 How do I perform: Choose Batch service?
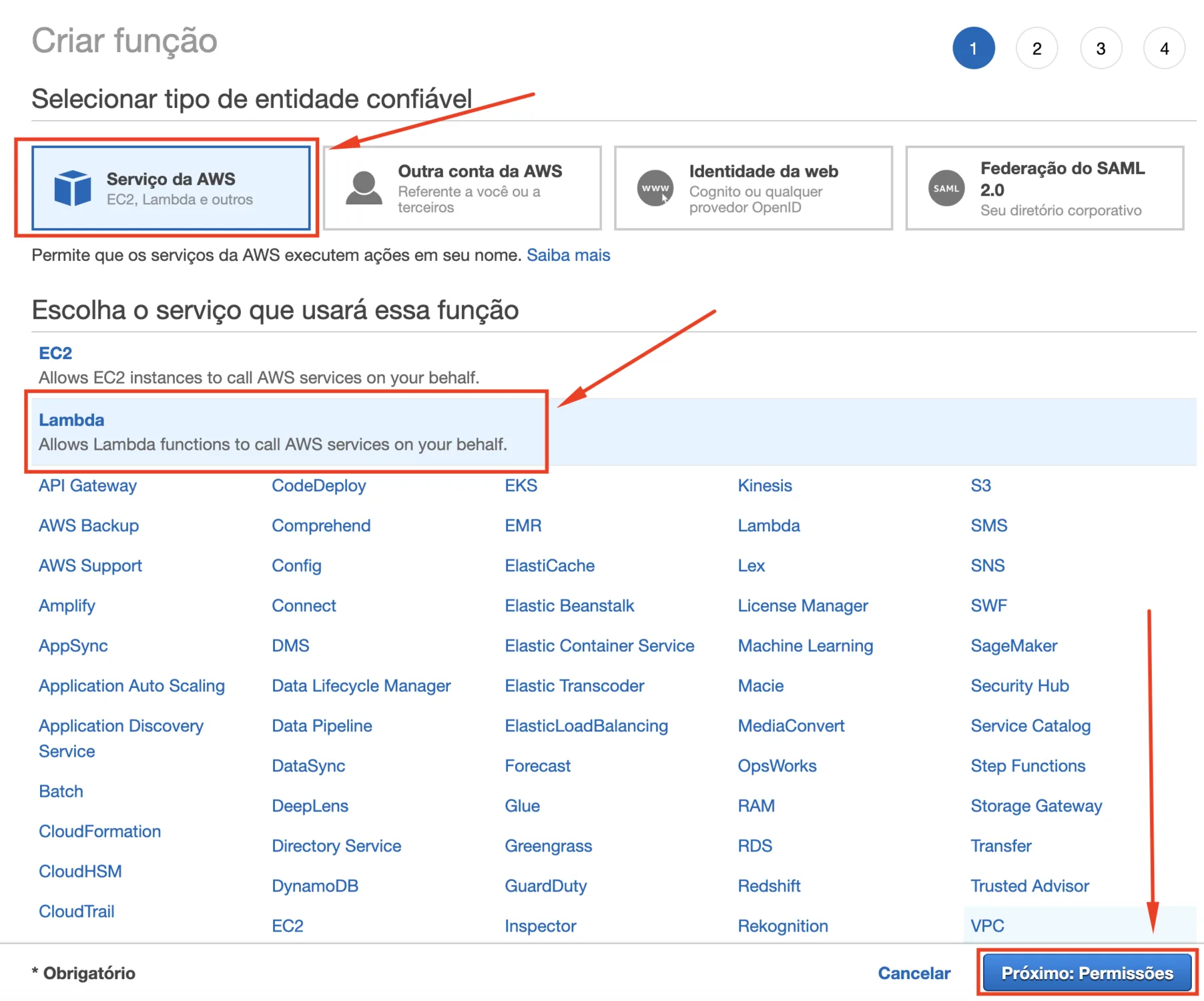61,791
